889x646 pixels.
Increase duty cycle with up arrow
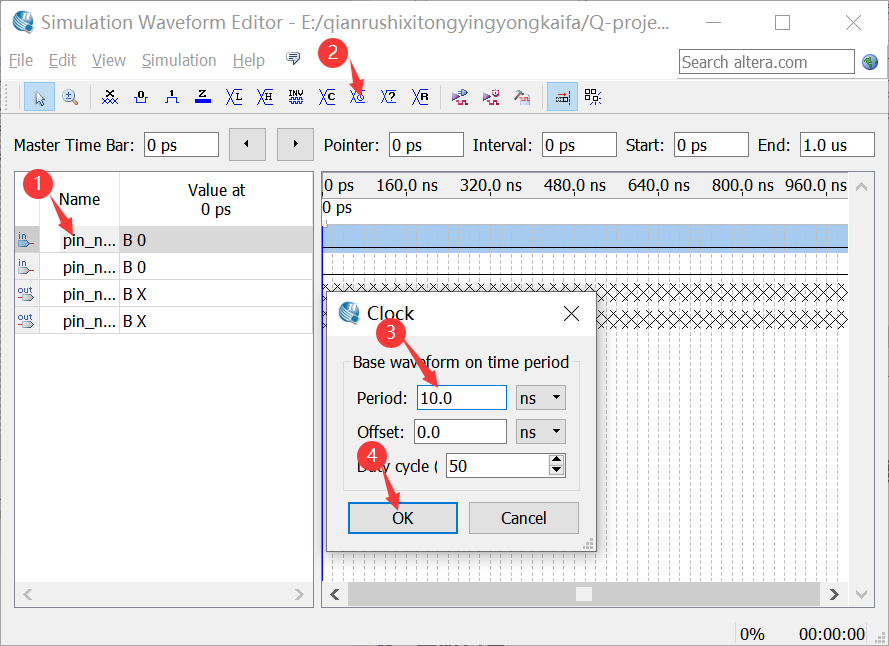[557, 459]
